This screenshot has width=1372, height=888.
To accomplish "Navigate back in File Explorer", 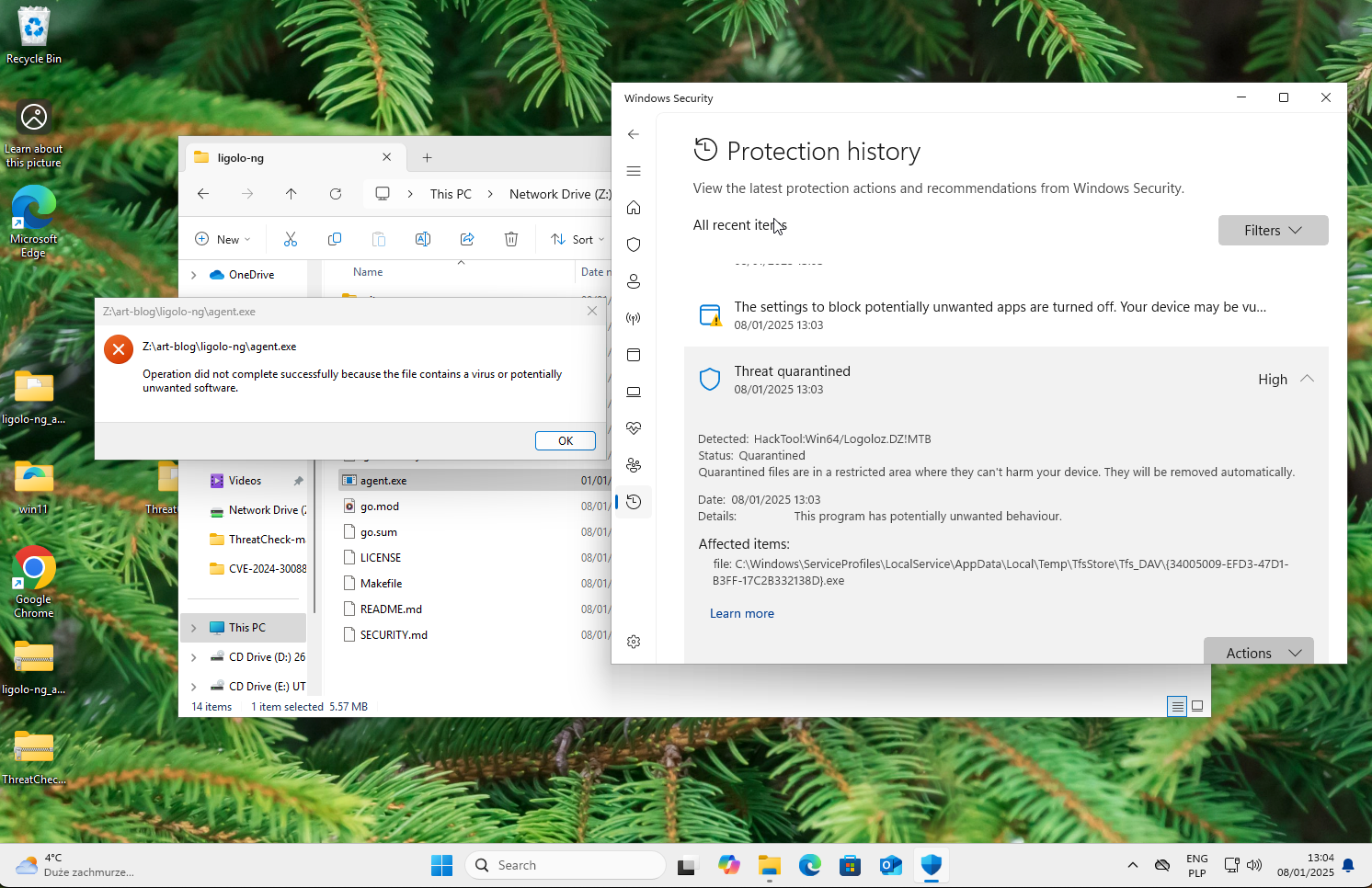I will [x=203, y=194].
